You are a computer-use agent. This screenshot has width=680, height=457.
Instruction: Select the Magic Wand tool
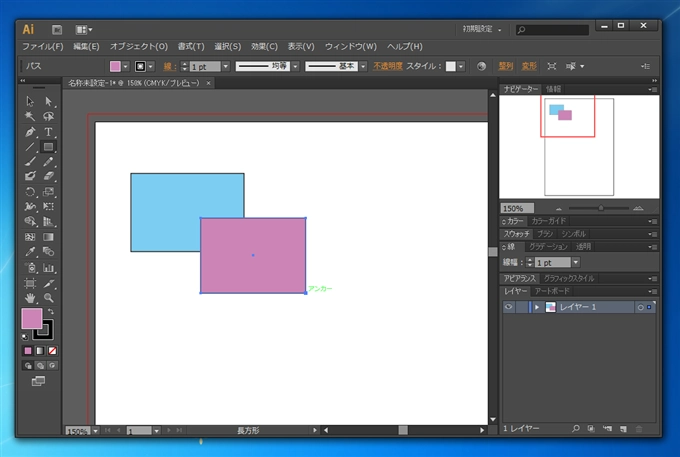(x=30, y=116)
